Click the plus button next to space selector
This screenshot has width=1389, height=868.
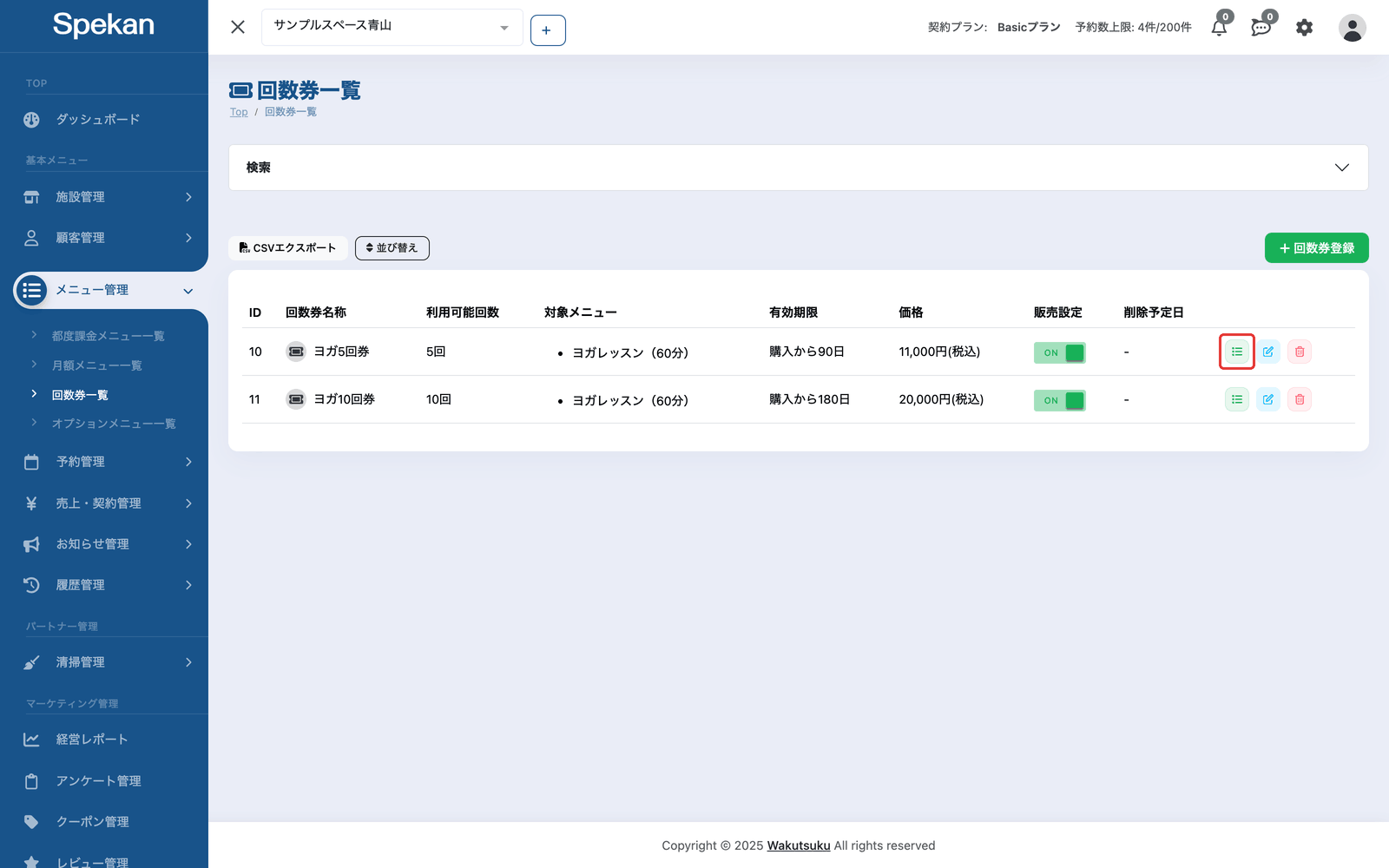[x=548, y=30]
